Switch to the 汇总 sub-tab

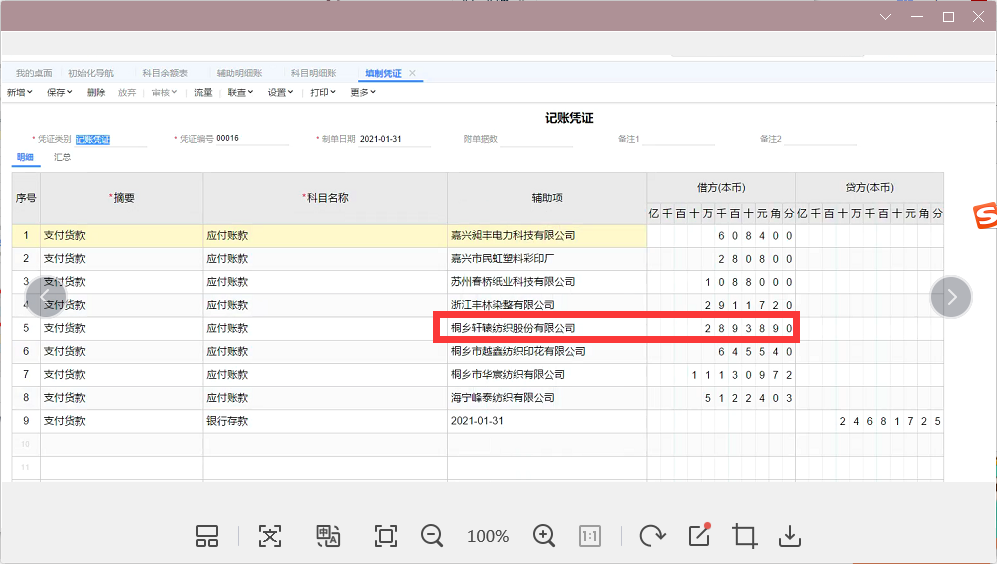tap(62, 157)
